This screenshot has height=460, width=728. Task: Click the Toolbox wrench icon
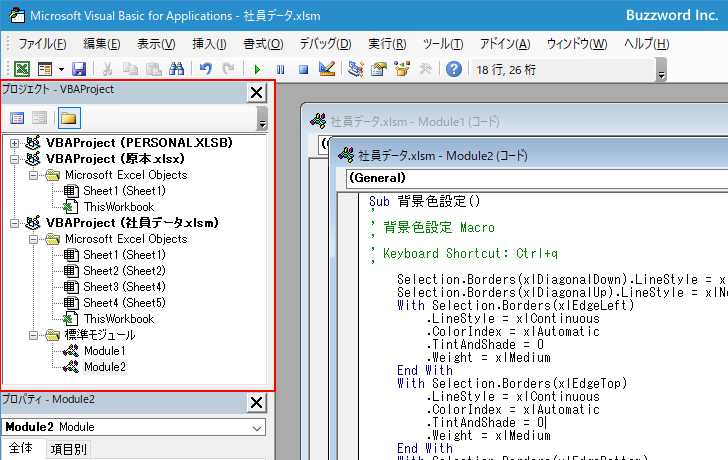coord(425,69)
